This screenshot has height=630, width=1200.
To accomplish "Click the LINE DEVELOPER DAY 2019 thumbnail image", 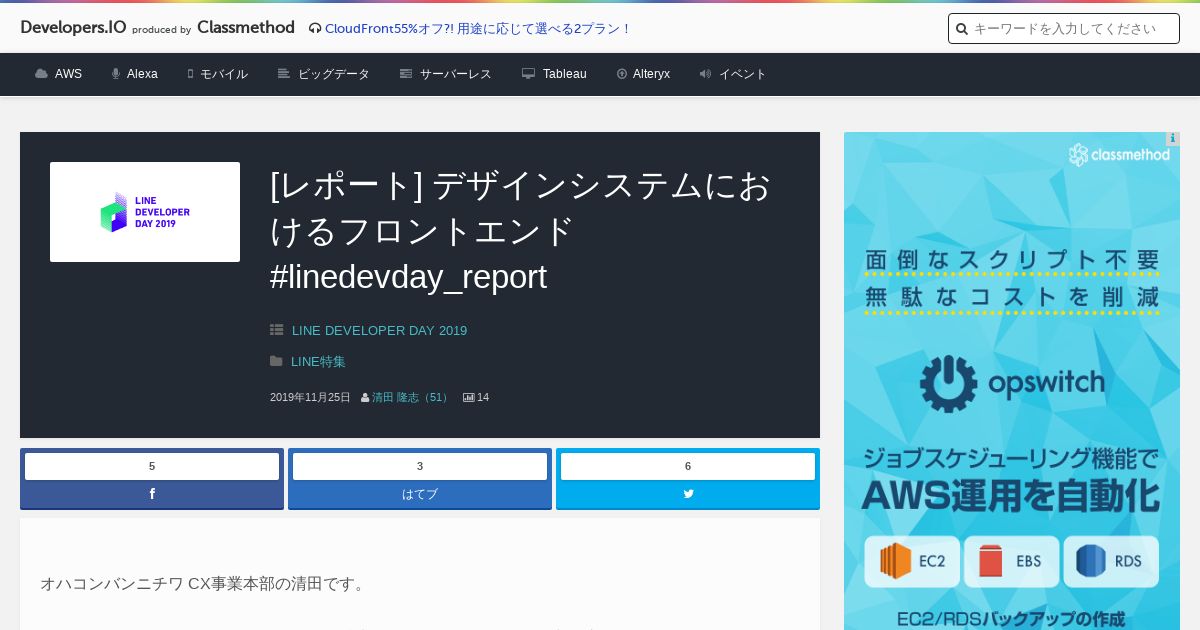I will click(145, 212).
